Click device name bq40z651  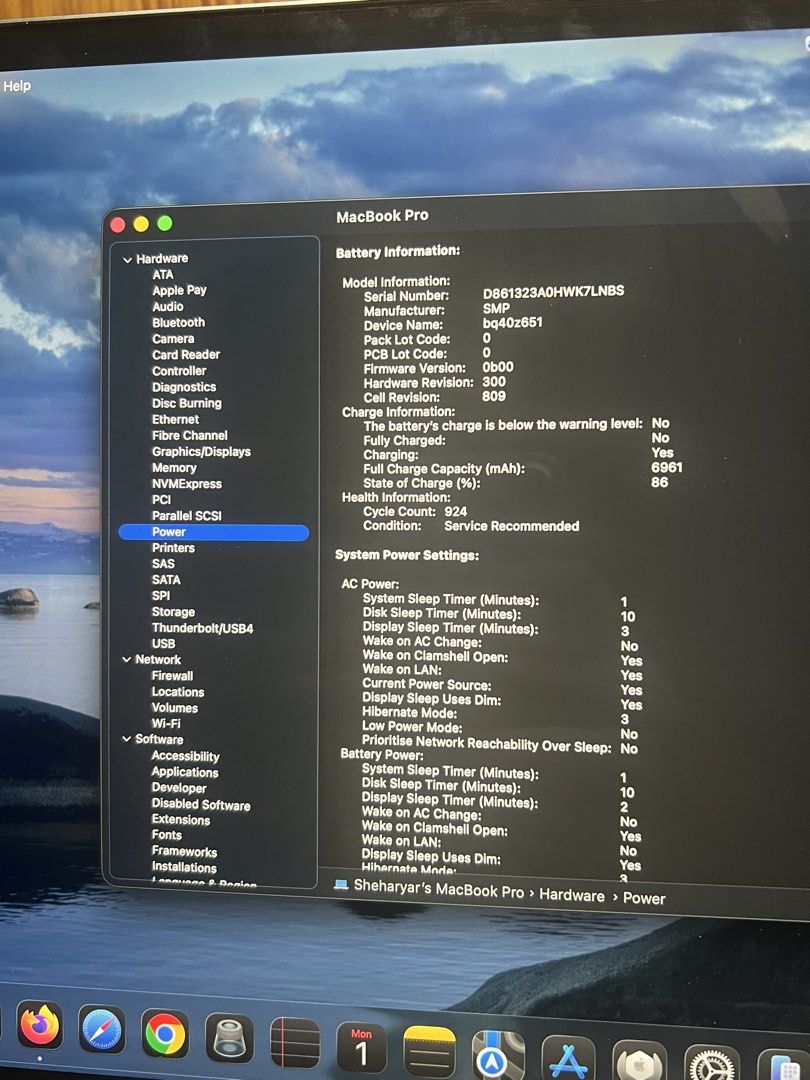click(x=512, y=322)
